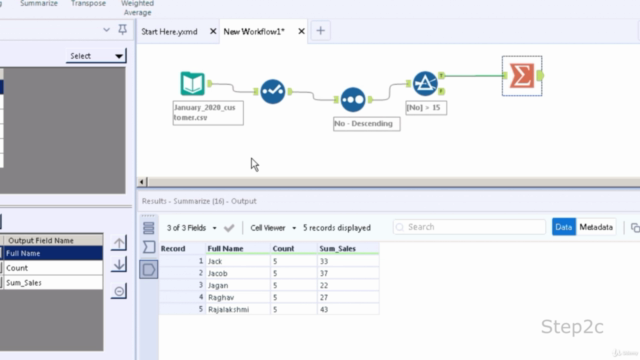Apply field selection checkmark in Results

(x=229, y=228)
